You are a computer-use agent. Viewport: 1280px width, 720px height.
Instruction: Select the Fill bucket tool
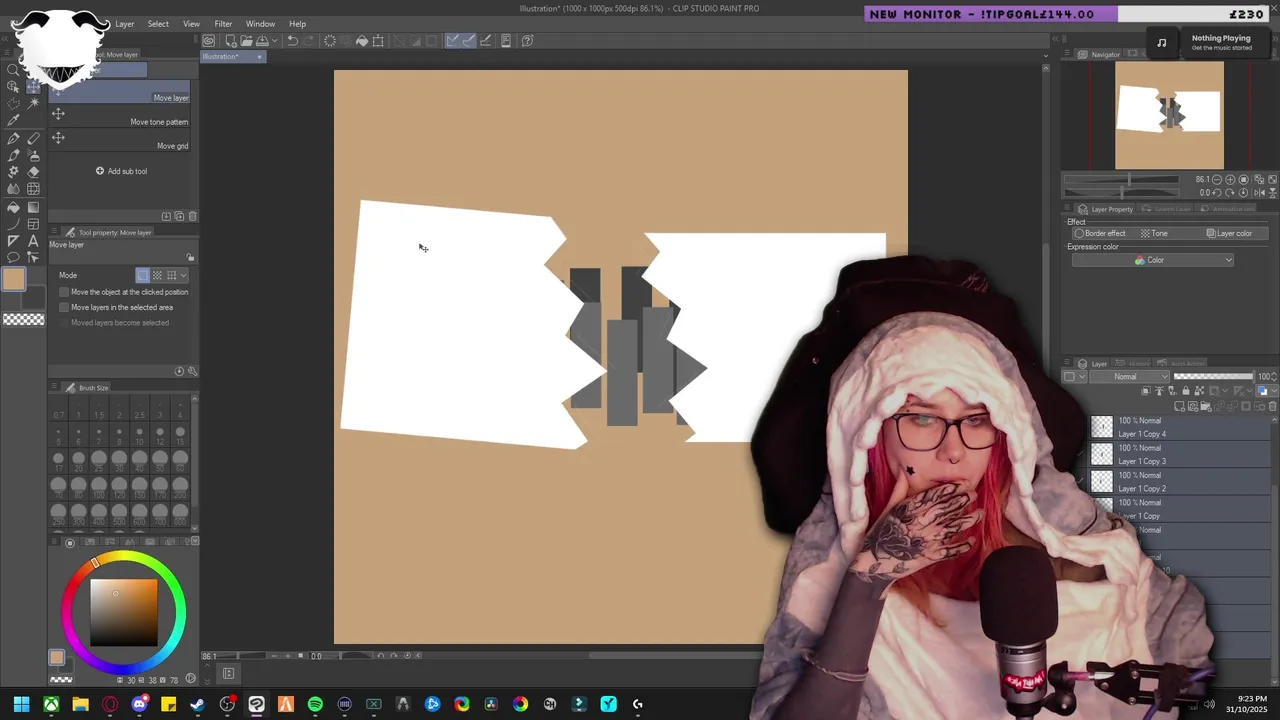tap(13, 208)
